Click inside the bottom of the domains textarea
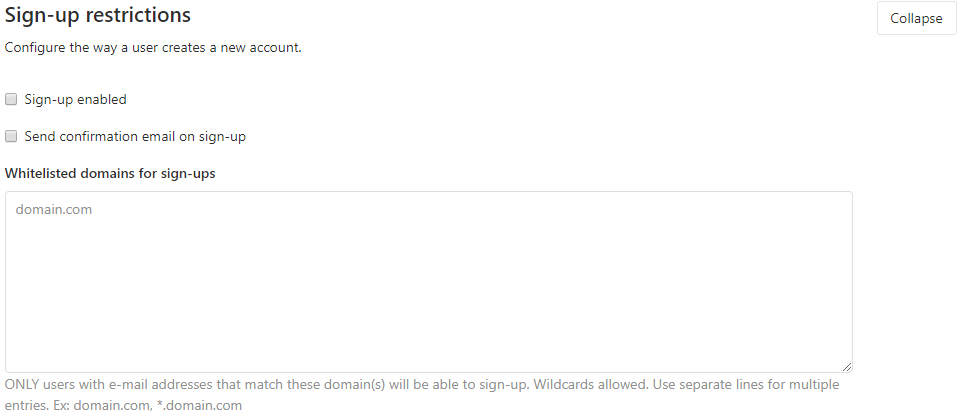 click(x=429, y=355)
